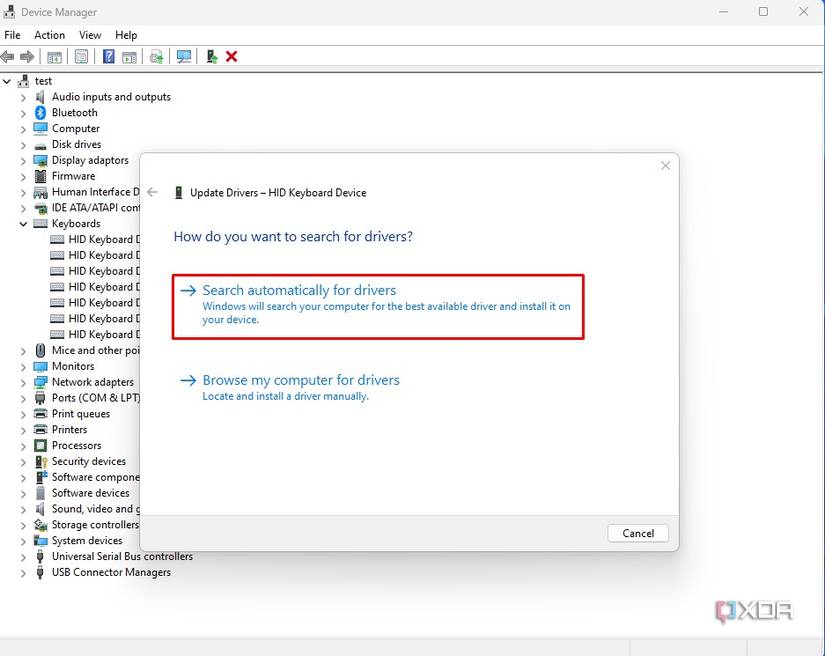
Task: Expand the USB Connector Managers node
Action: (23, 573)
